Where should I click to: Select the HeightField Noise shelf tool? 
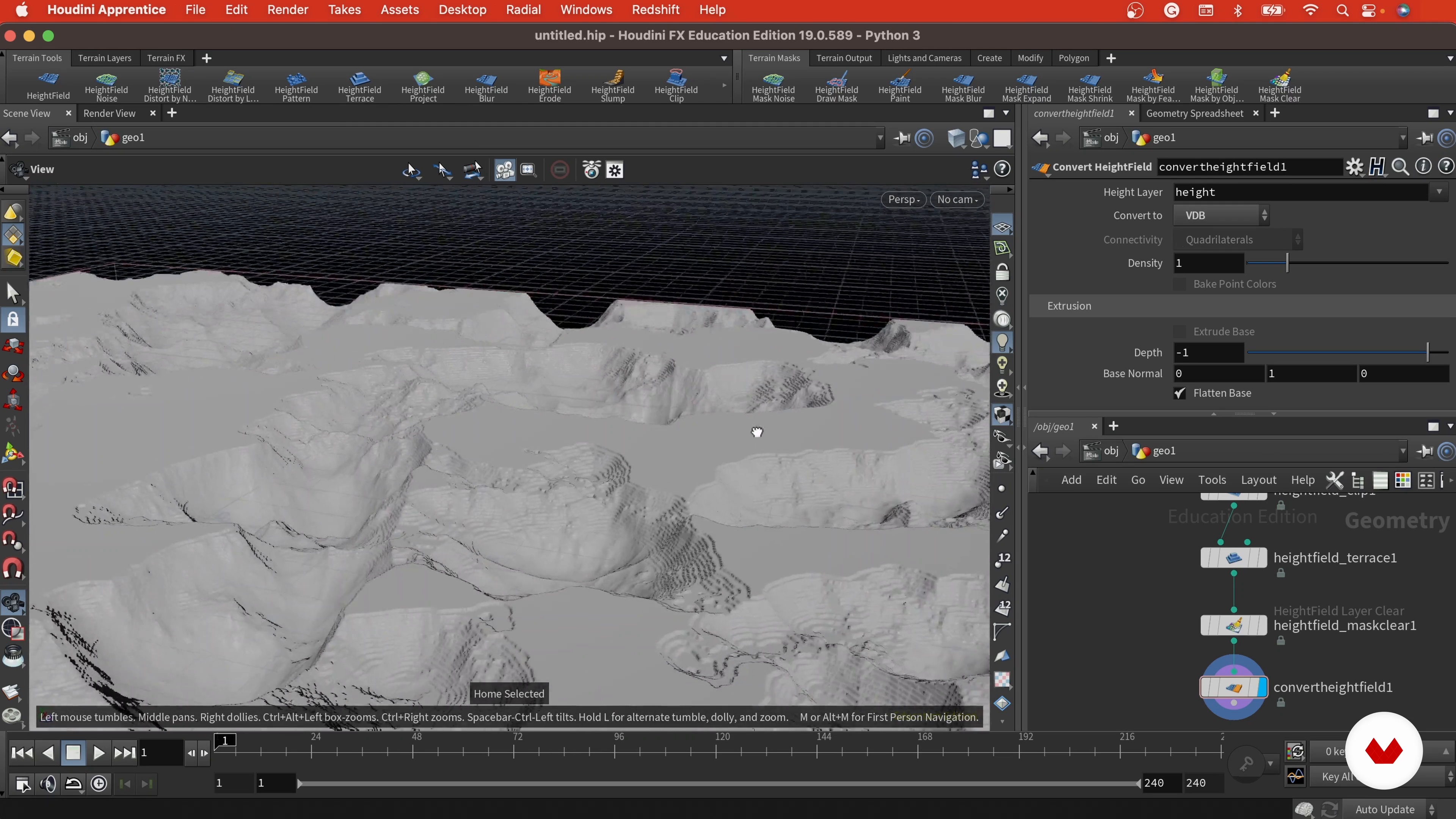106,86
